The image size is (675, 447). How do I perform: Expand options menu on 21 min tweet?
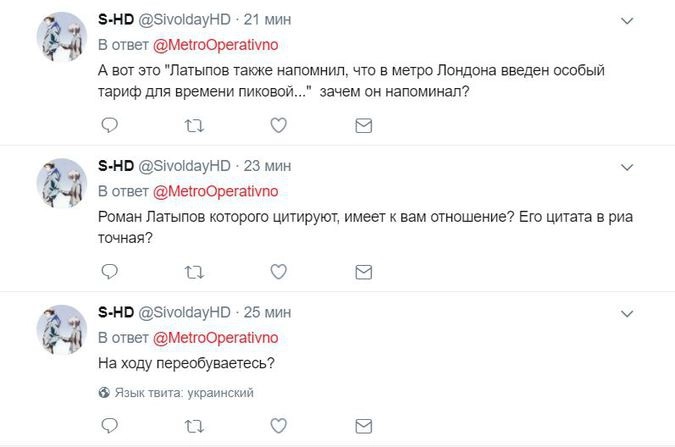point(626,20)
